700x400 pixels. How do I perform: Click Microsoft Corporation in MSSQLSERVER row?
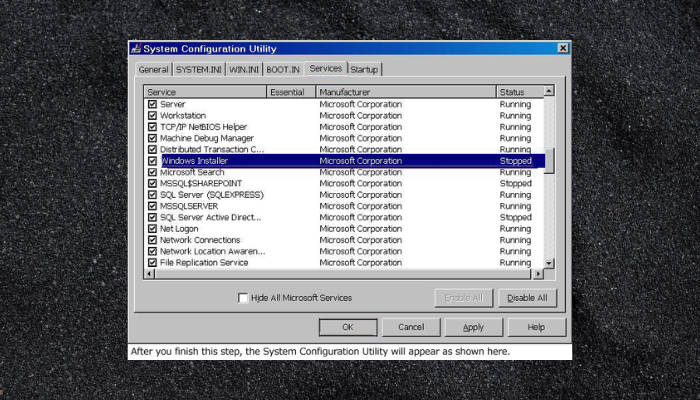tap(361, 206)
